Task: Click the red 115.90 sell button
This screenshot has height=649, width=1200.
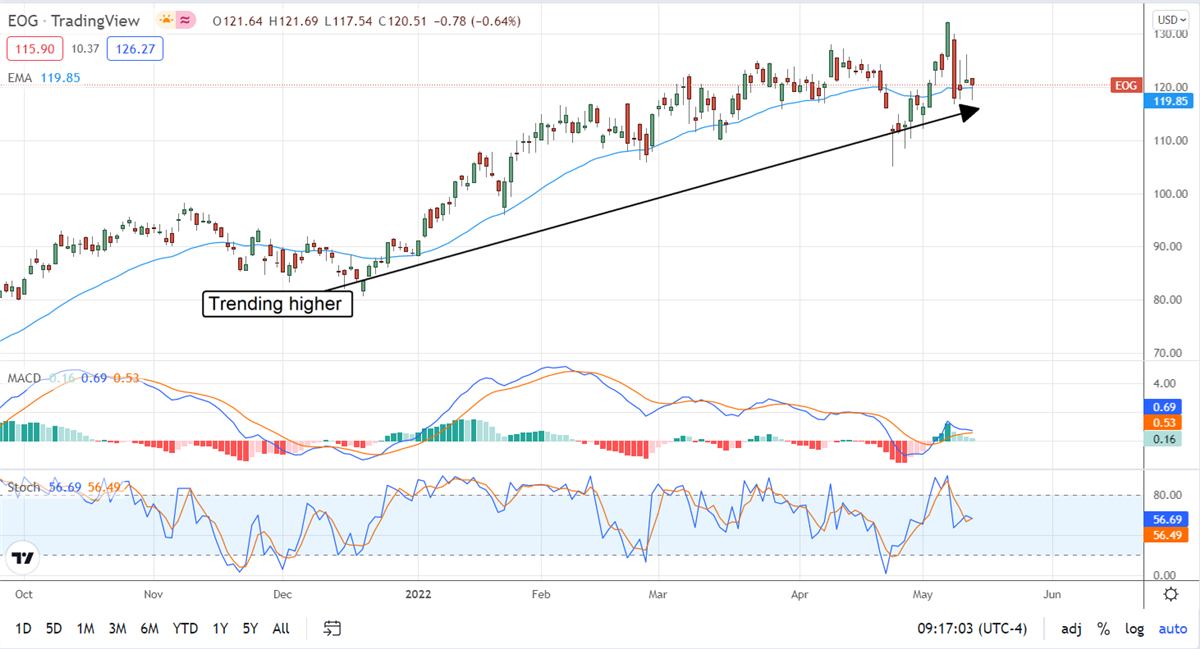Action: 33,48
